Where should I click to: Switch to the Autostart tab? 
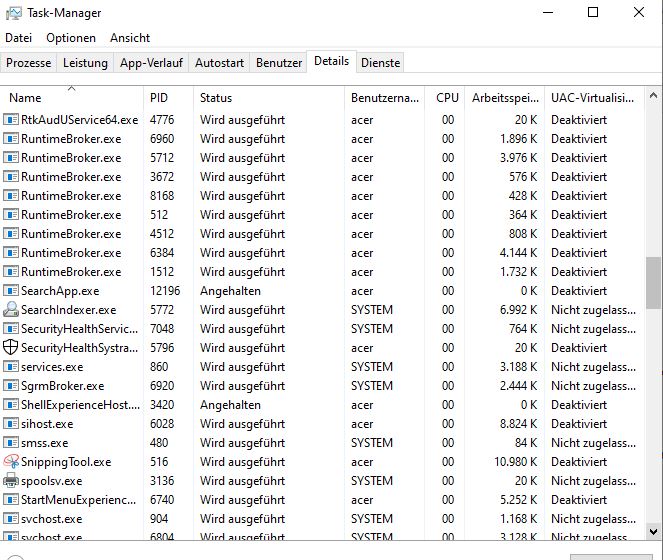tap(219, 63)
